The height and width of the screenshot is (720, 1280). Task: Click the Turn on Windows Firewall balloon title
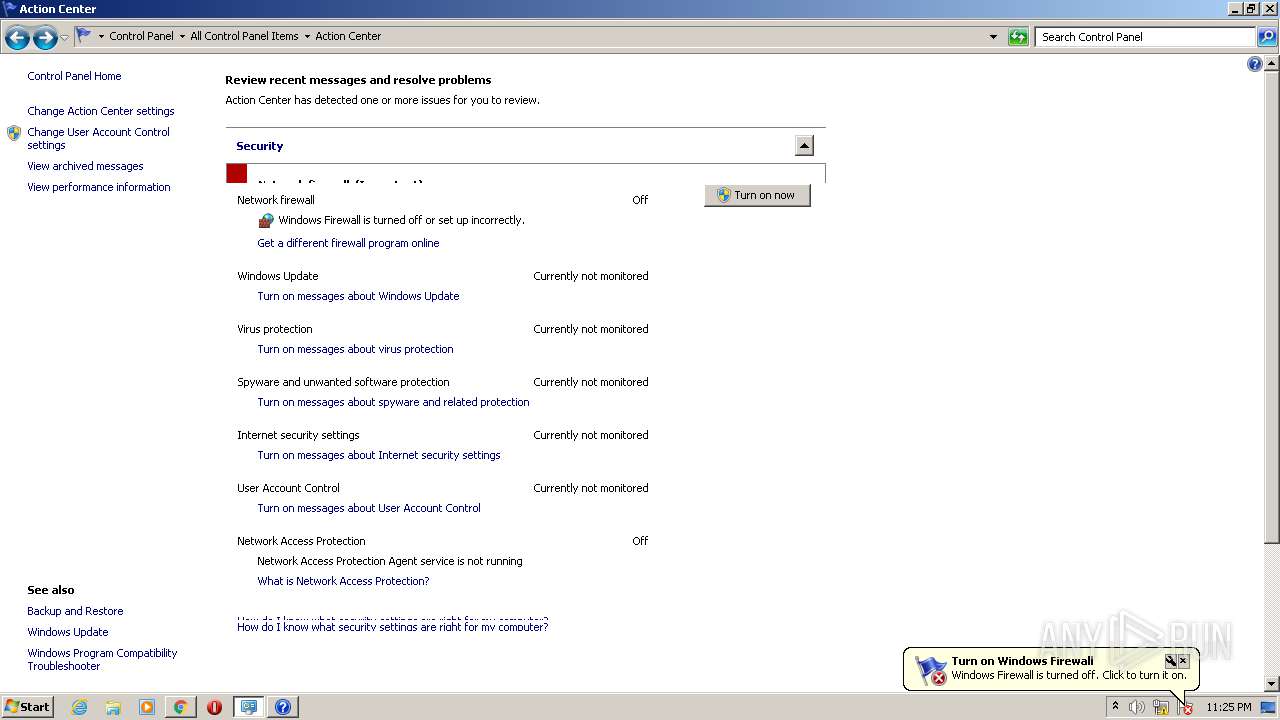coord(1022,661)
